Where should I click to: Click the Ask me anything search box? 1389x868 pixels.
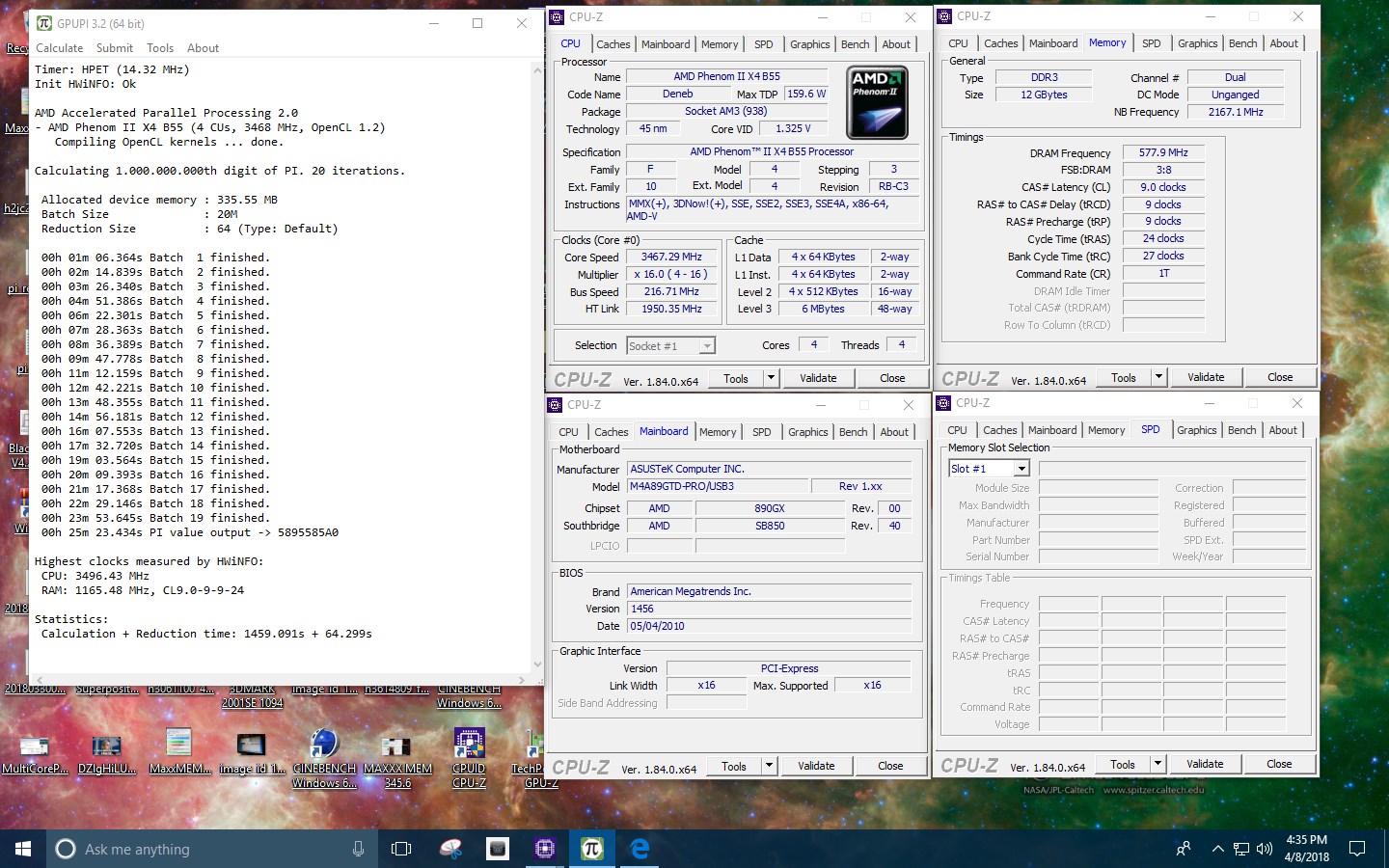coord(212,849)
